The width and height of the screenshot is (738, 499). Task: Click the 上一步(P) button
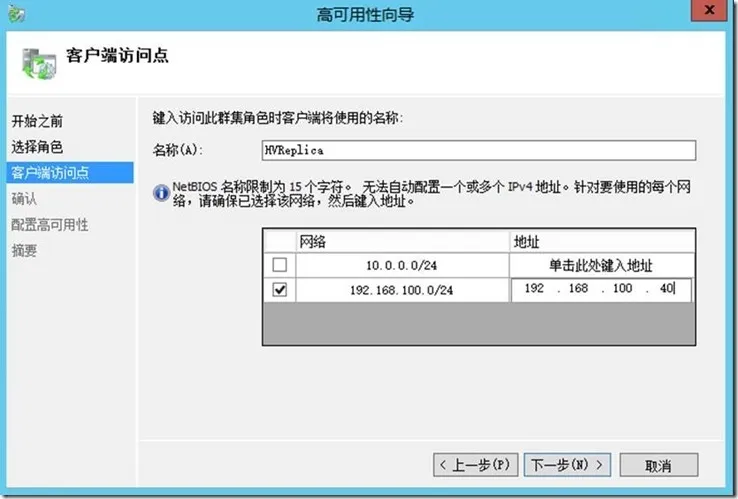pos(475,465)
